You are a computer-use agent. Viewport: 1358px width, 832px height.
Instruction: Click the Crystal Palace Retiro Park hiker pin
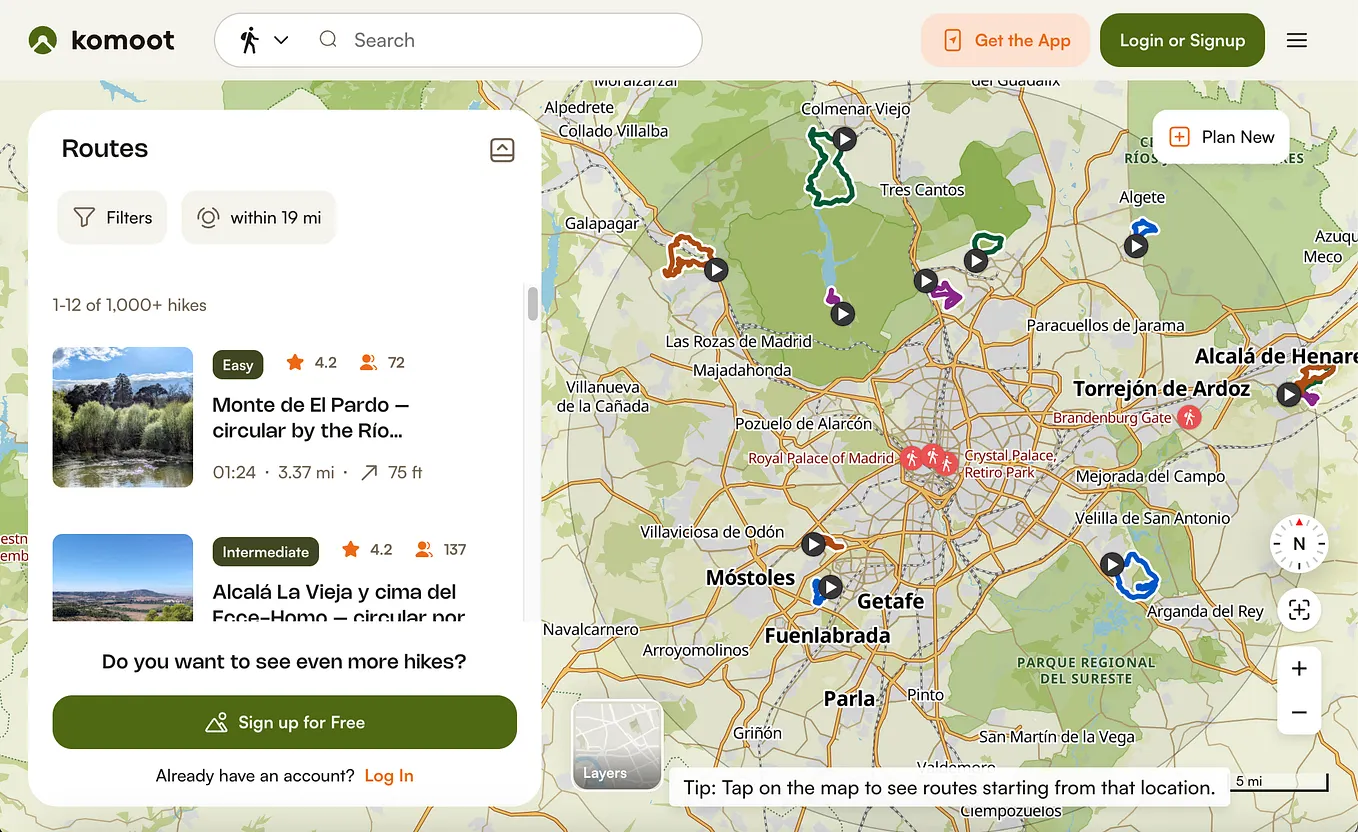click(x=946, y=463)
